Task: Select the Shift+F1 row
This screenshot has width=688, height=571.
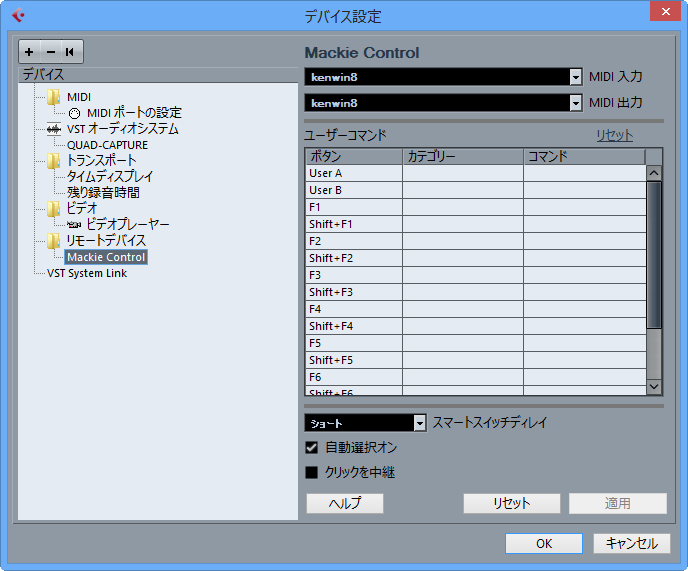Action: pyautogui.click(x=476, y=224)
